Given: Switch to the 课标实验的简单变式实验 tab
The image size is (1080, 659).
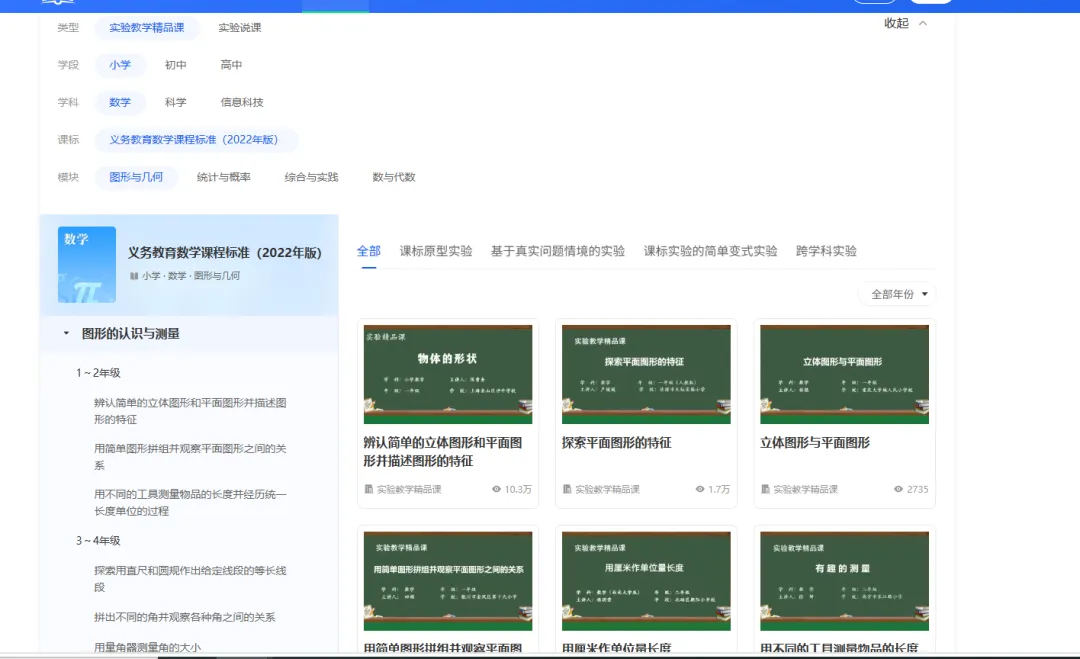Looking at the screenshot, I should pos(710,251).
